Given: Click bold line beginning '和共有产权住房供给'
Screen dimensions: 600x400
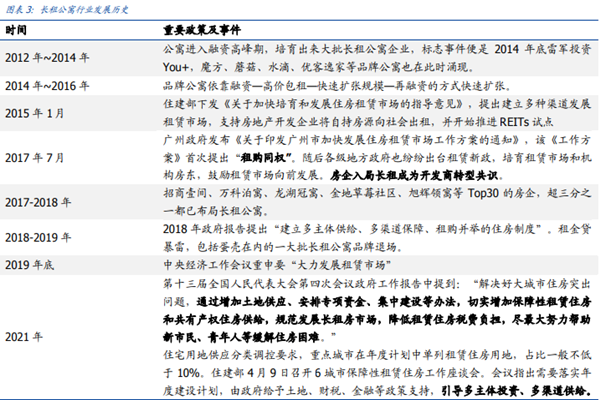Looking at the screenshot, I should [x=377, y=319].
